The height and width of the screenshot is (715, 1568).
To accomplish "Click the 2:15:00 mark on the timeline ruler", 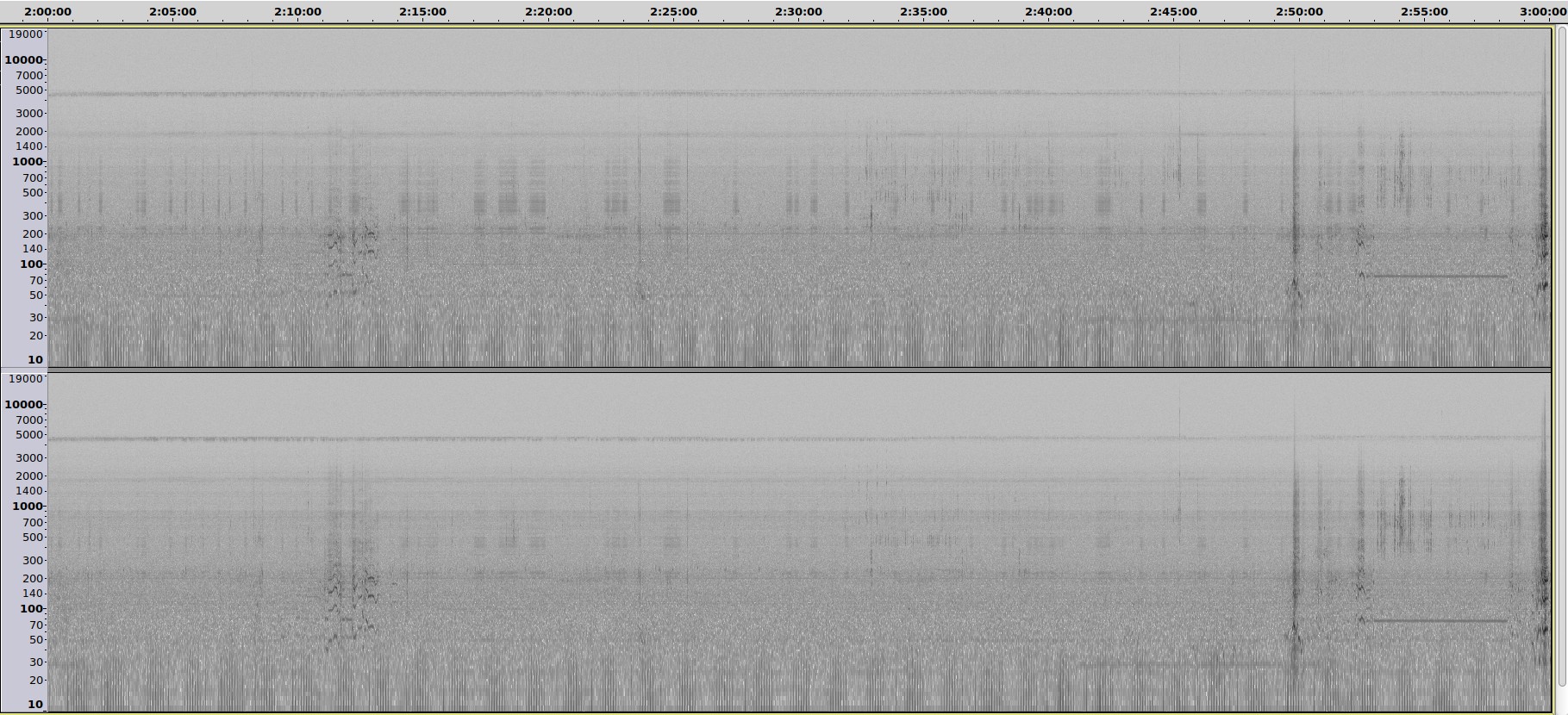I will (422, 12).
